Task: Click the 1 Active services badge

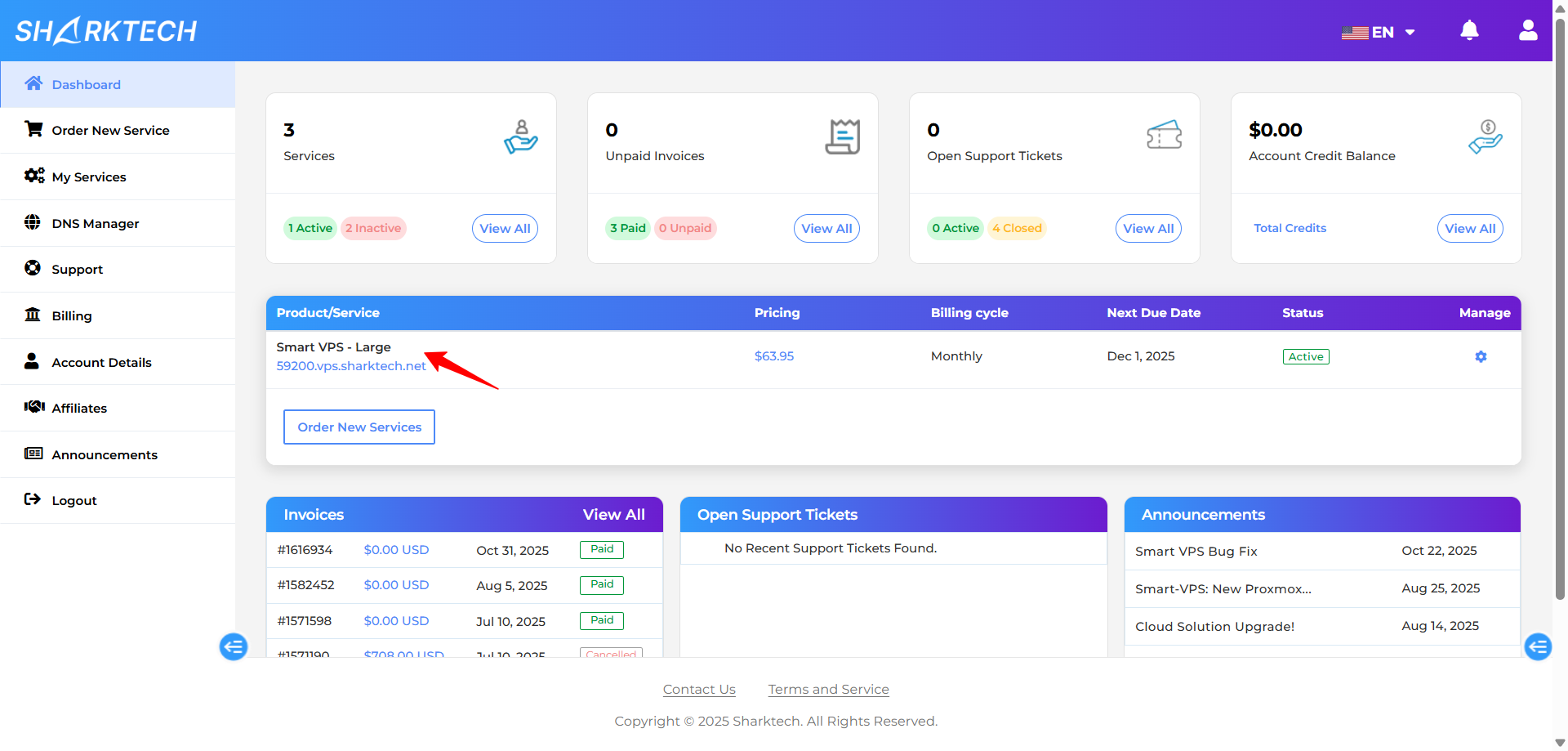Action: pos(310,228)
